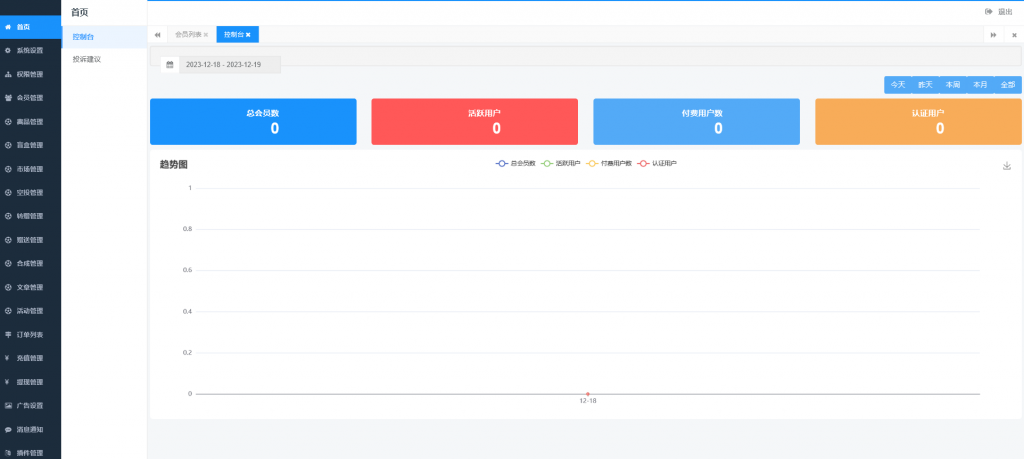Viewport: 1024px width, 459px height.
Task: Click the orange 认证用户 stat card
Action: 918,121
